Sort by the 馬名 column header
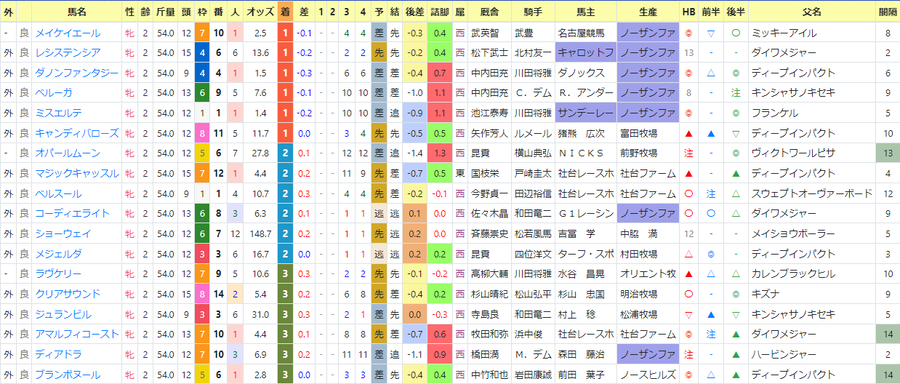Image resolution: width=900 pixels, height=384 pixels. (x=77, y=11)
